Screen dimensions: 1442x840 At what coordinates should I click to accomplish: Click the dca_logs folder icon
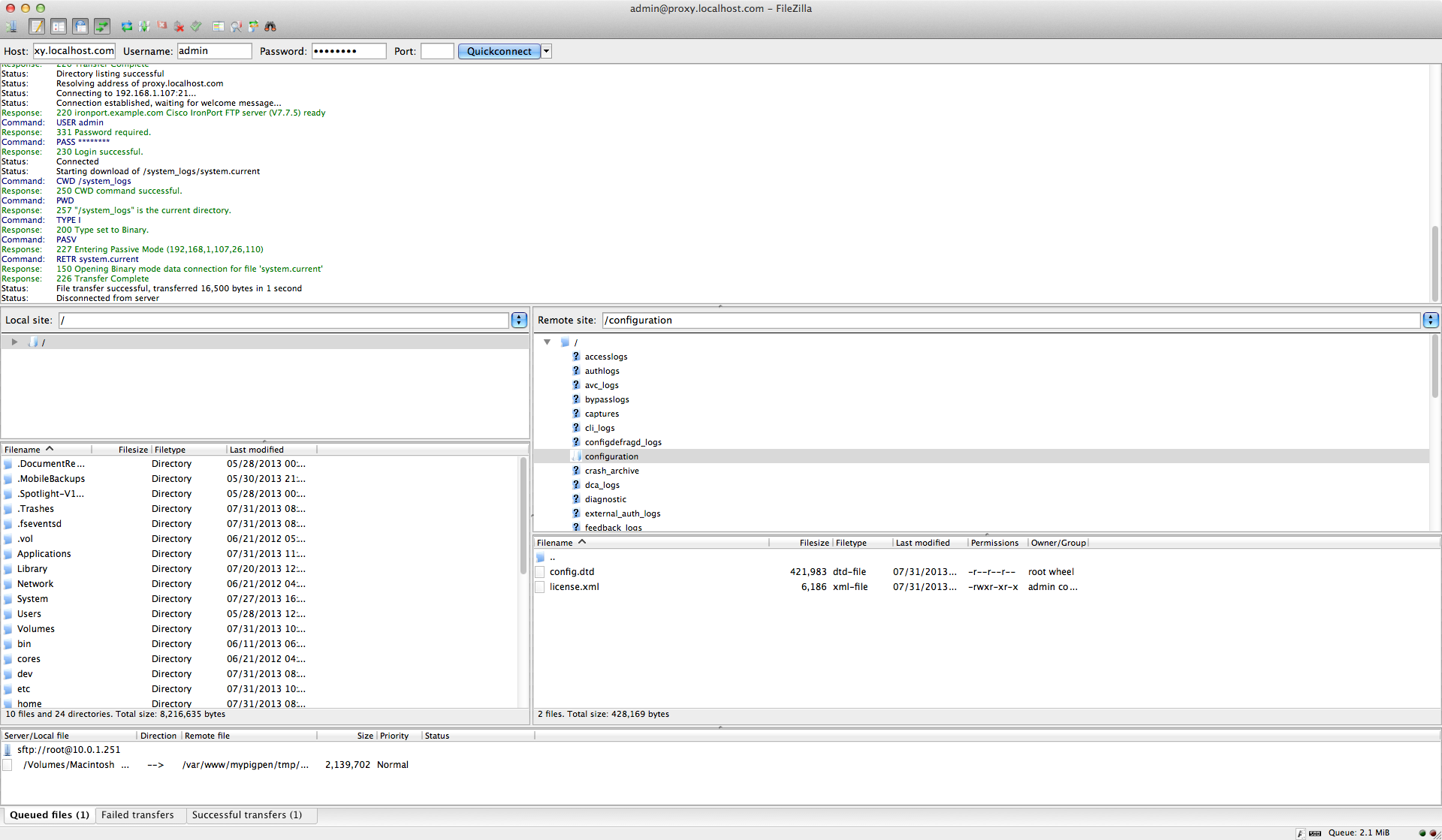tap(576, 485)
